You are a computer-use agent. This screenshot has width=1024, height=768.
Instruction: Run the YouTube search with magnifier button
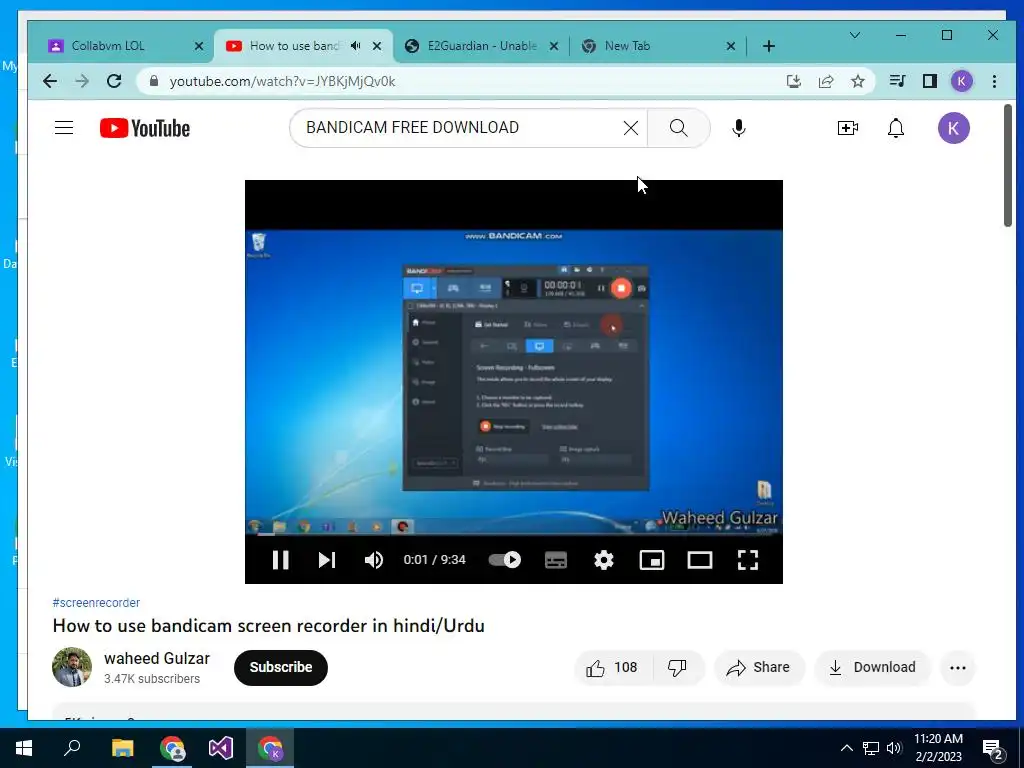(x=679, y=128)
